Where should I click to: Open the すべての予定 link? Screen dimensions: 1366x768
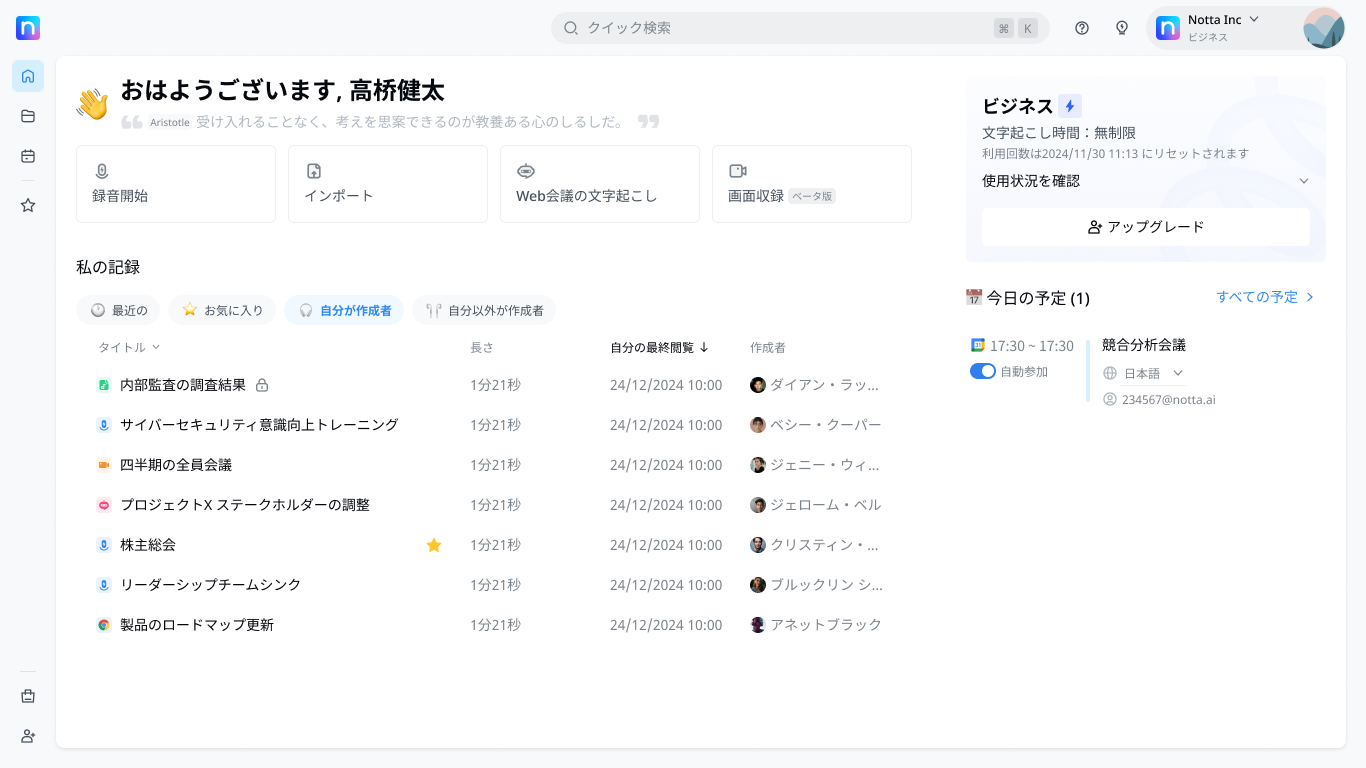pos(1265,297)
